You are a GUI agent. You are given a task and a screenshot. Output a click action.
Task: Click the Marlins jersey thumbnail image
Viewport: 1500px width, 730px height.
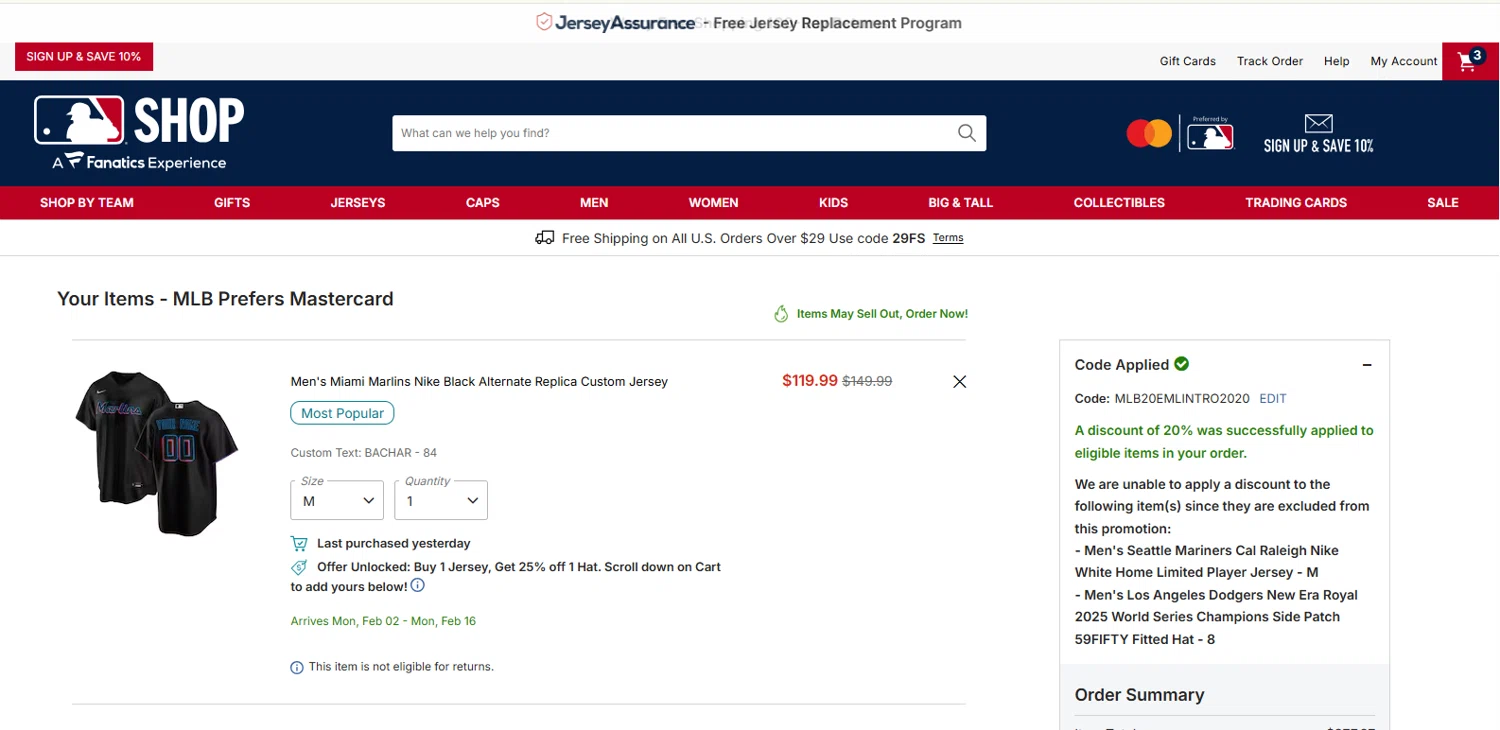(157, 452)
